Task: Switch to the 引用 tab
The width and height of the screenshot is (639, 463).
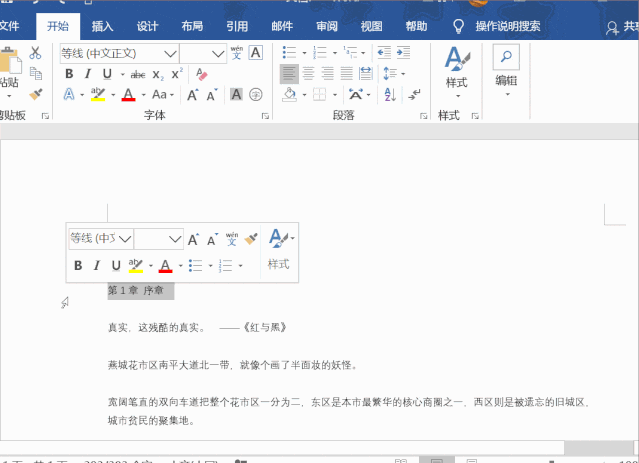Action: pos(237,26)
